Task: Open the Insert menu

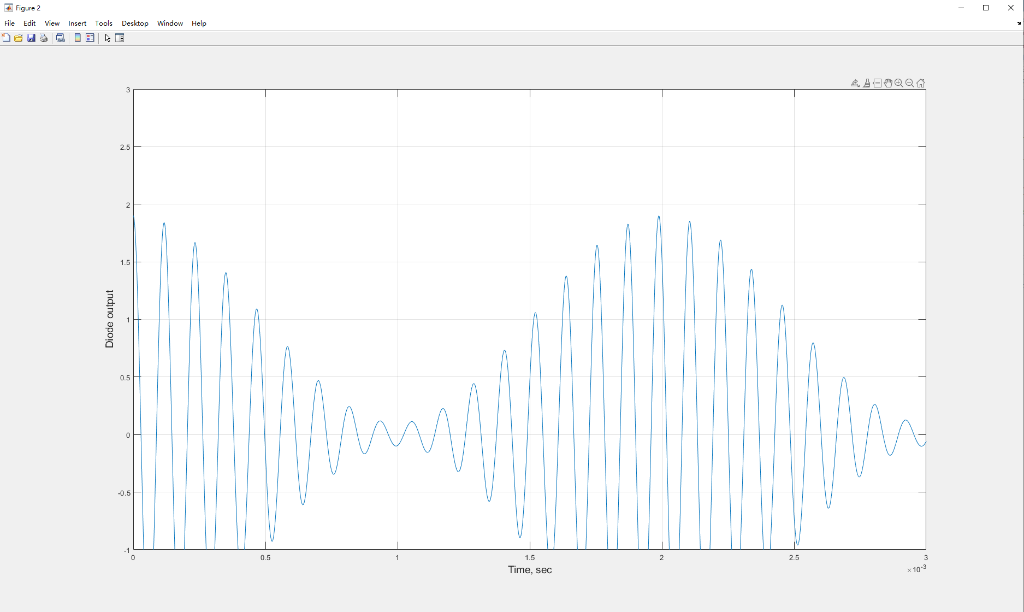Action: (x=78, y=22)
